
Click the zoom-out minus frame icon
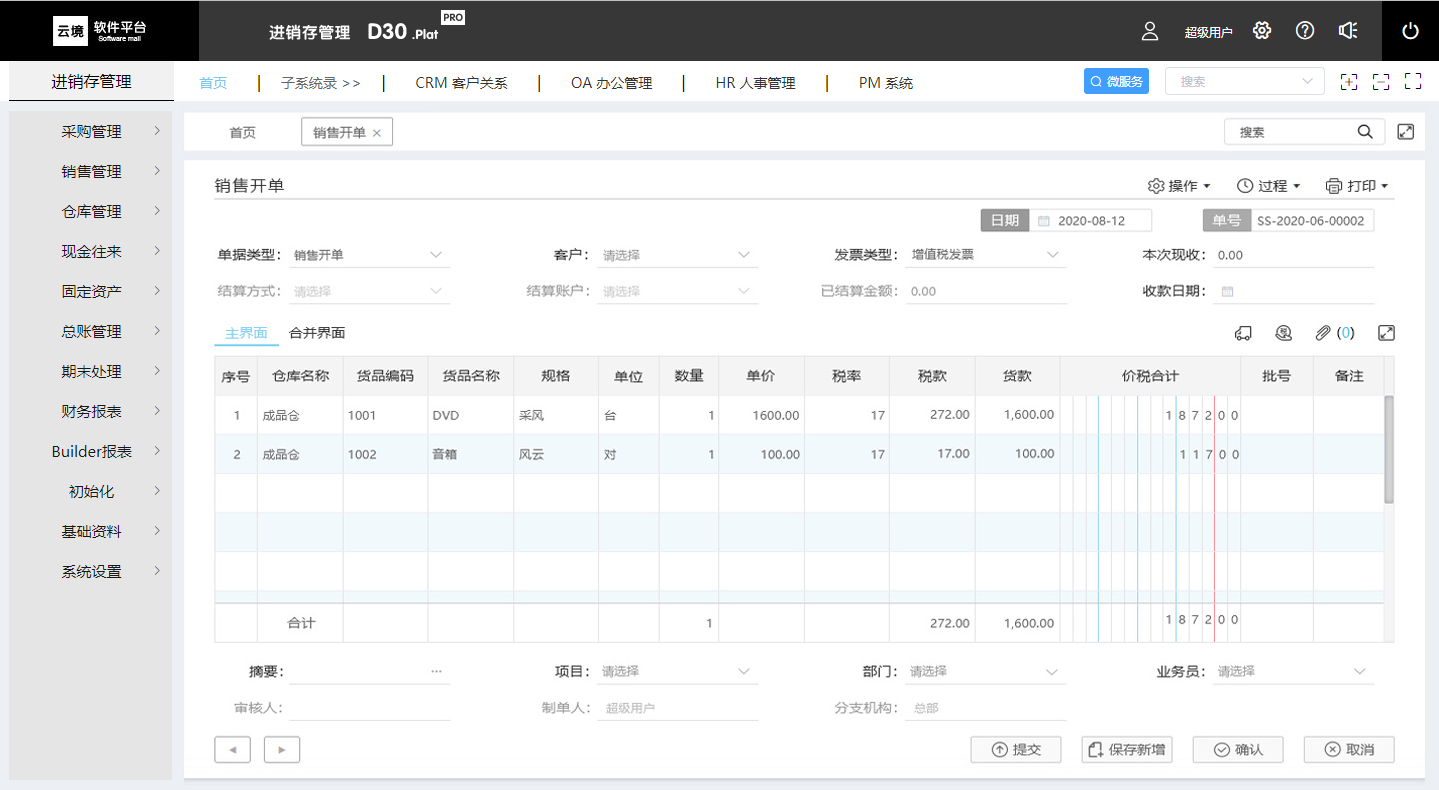pos(1381,82)
